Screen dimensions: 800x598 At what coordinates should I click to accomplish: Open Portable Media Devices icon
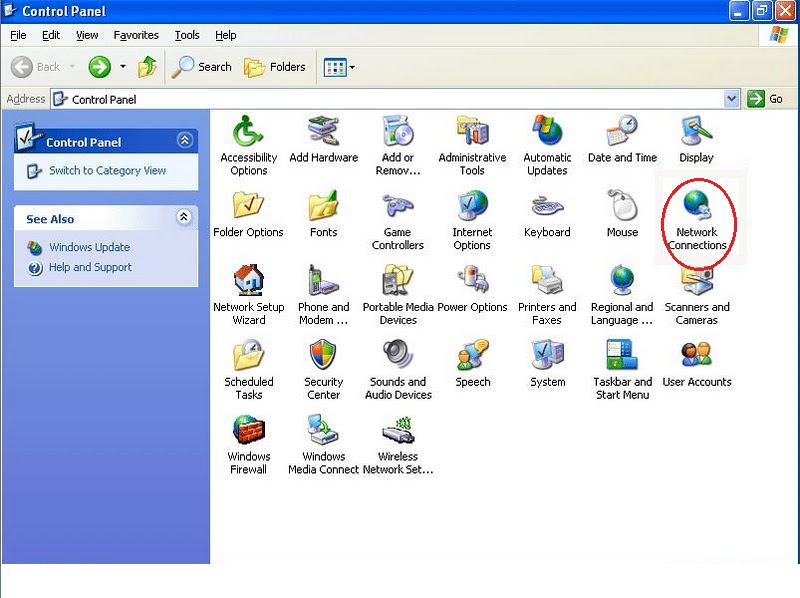pos(398,281)
